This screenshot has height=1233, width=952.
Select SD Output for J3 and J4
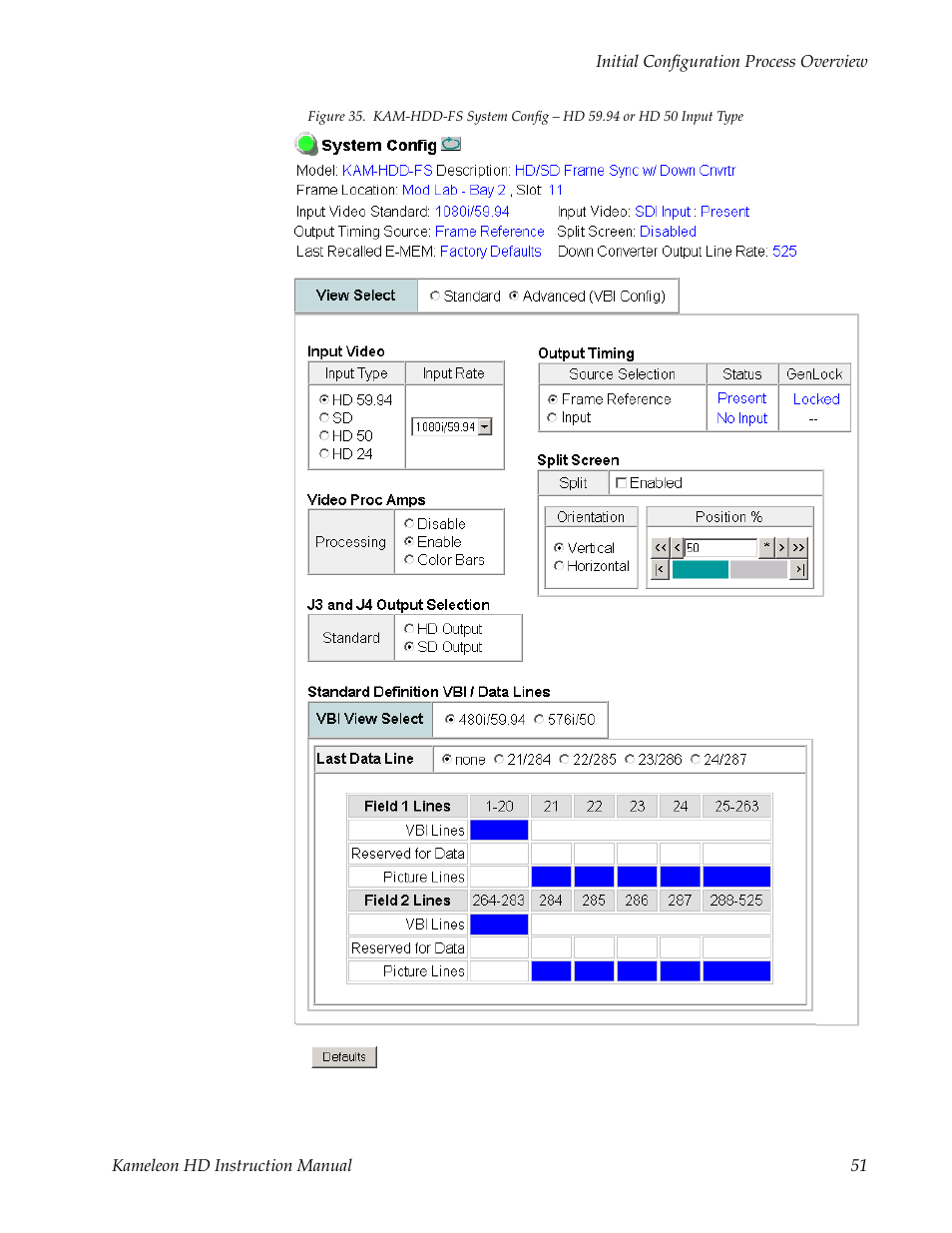[x=409, y=646]
